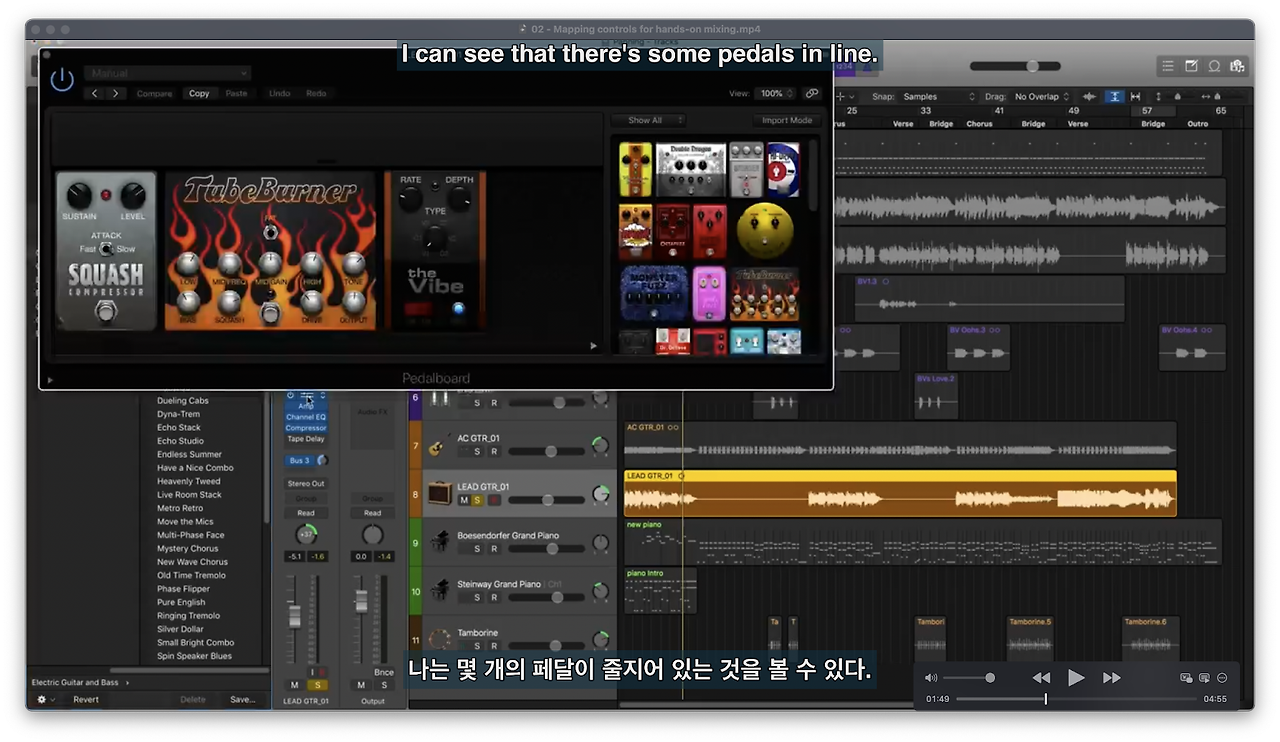The width and height of the screenshot is (1280, 742).
Task: Select TubeBurner thumbnail in pedal browser
Action: 766,293
